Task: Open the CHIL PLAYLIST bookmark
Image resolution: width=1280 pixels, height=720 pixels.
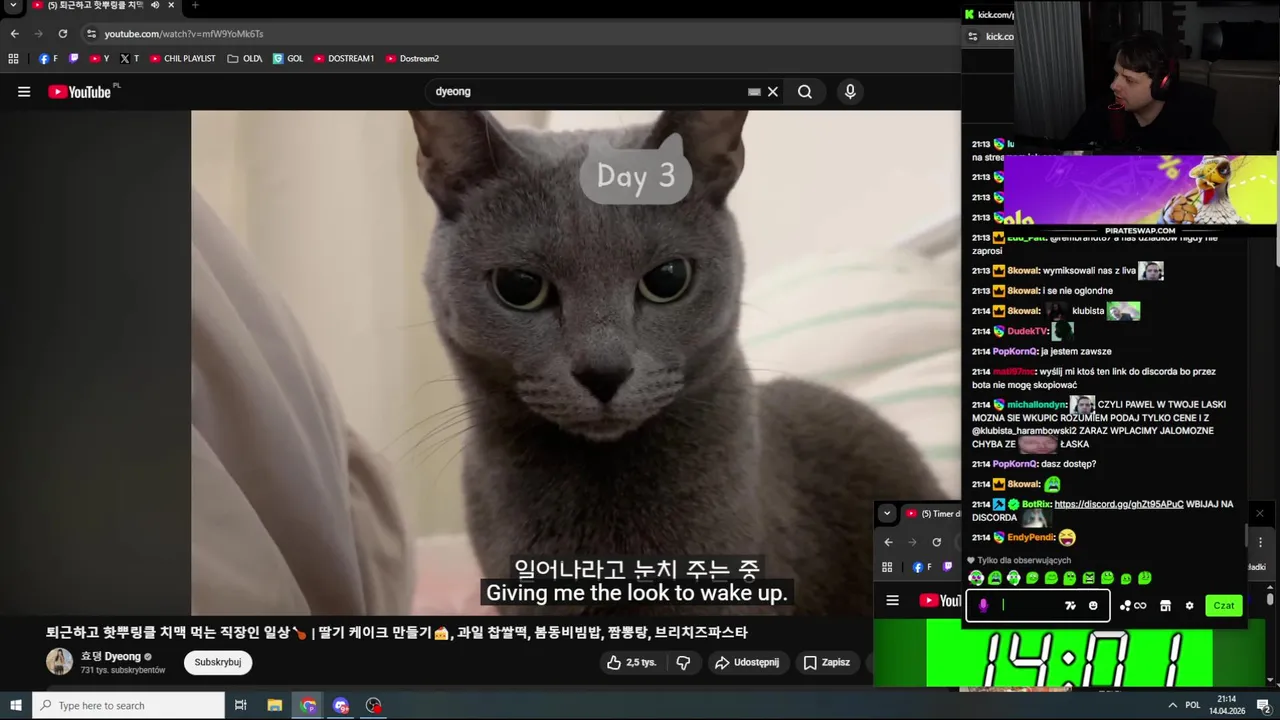Action: pyautogui.click(x=183, y=59)
